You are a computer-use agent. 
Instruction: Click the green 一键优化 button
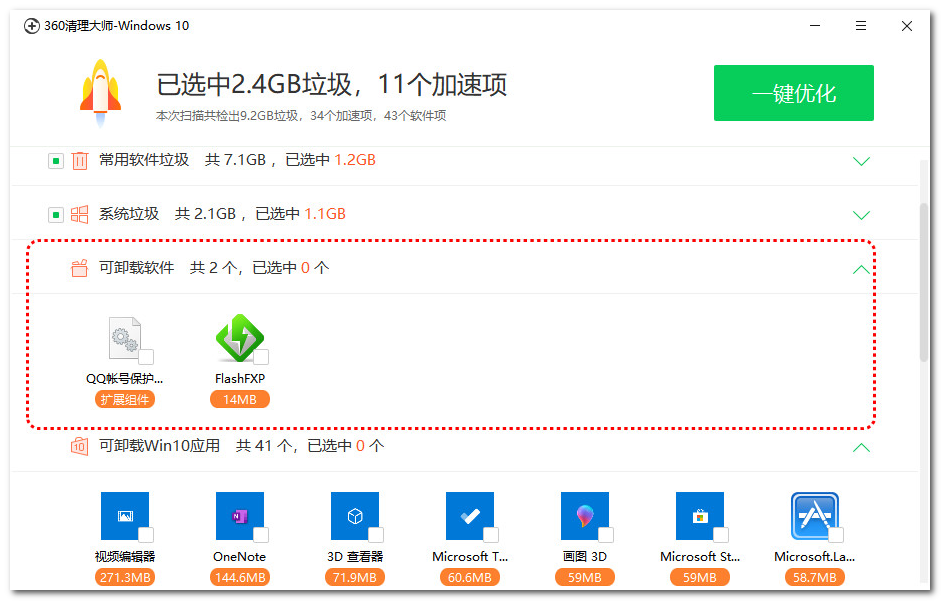[793, 92]
